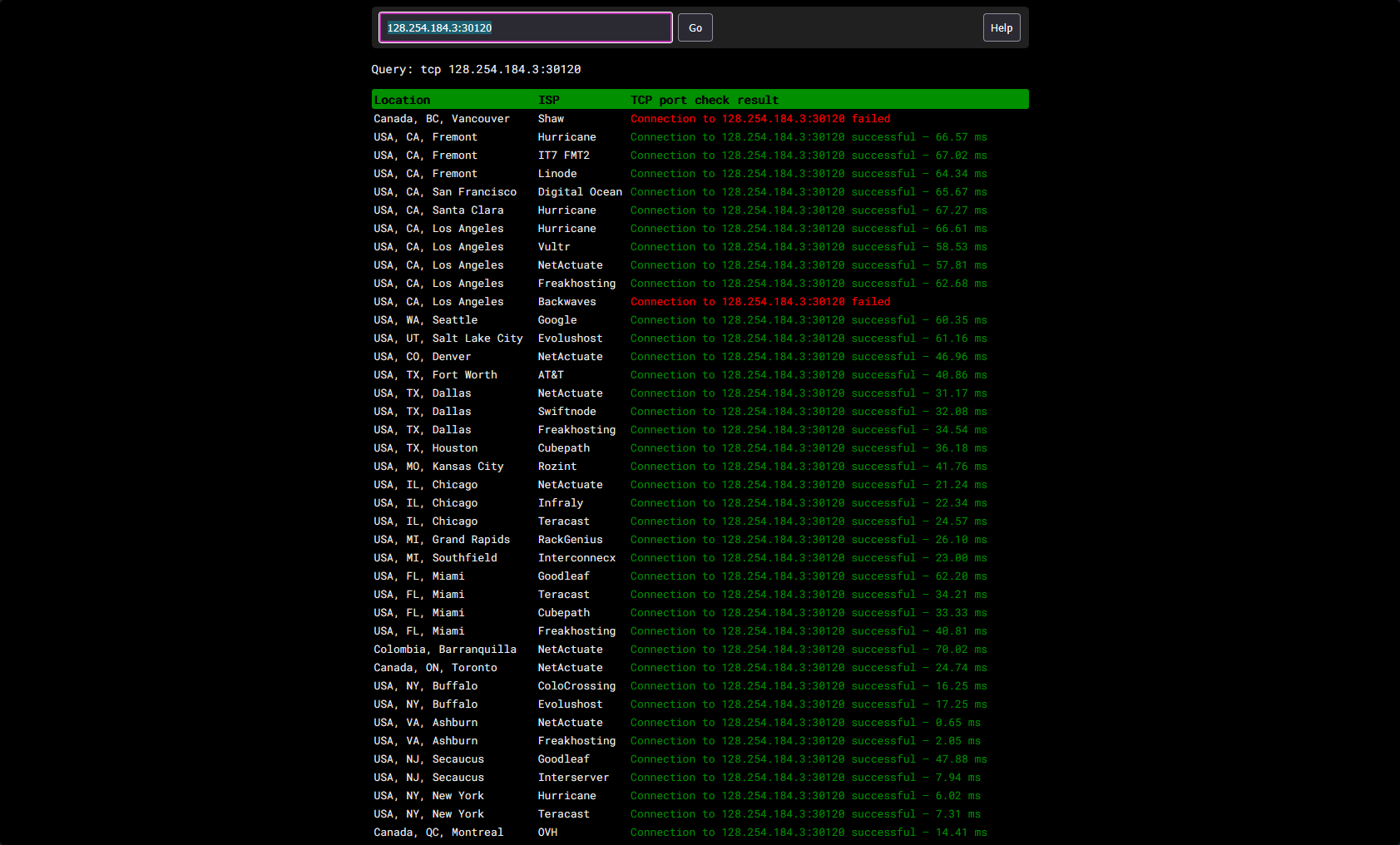Open the Help button
The height and width of the screenshot is (845, 1400).
coord(1002,27)
